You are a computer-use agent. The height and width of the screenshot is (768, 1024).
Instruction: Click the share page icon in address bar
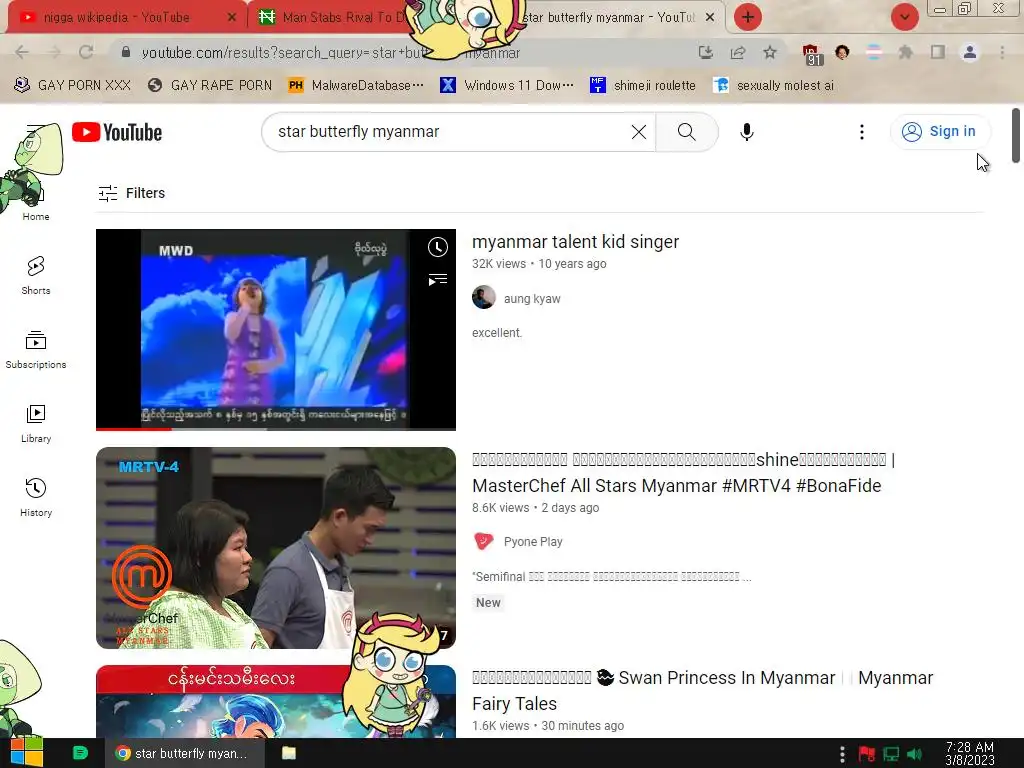[738, 52]
